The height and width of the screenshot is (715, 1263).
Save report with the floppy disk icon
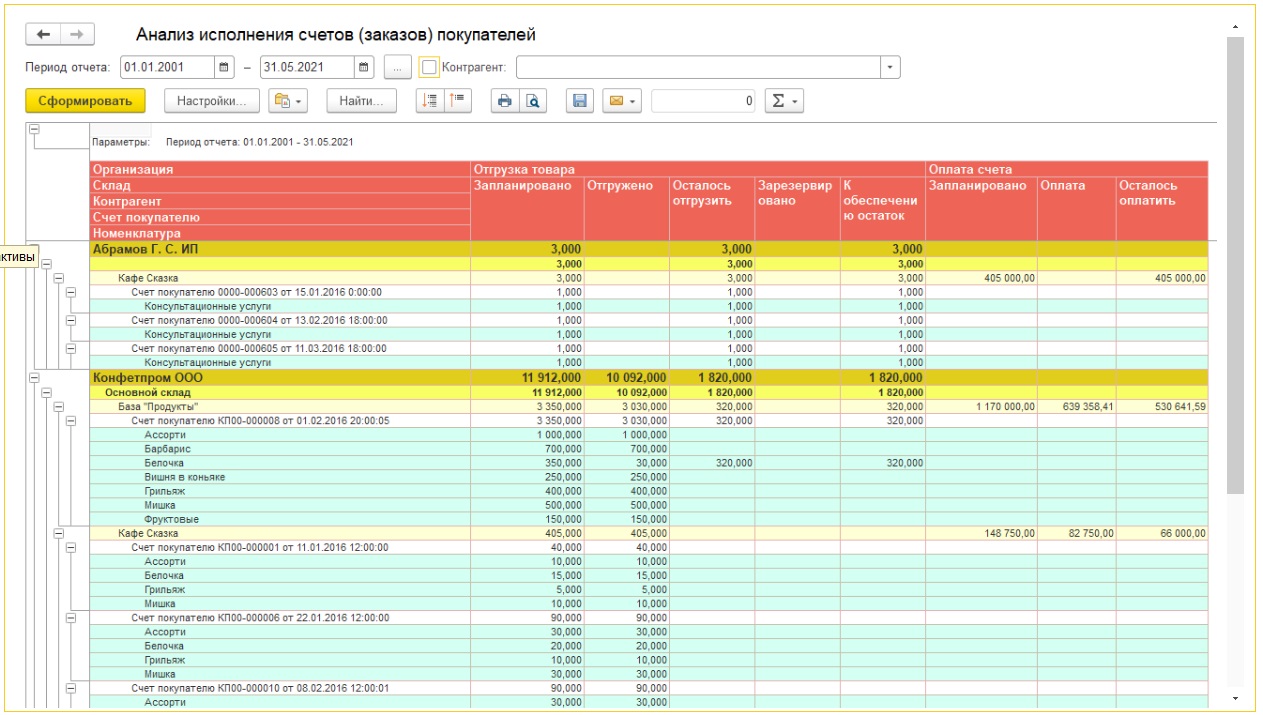point(580,101)
